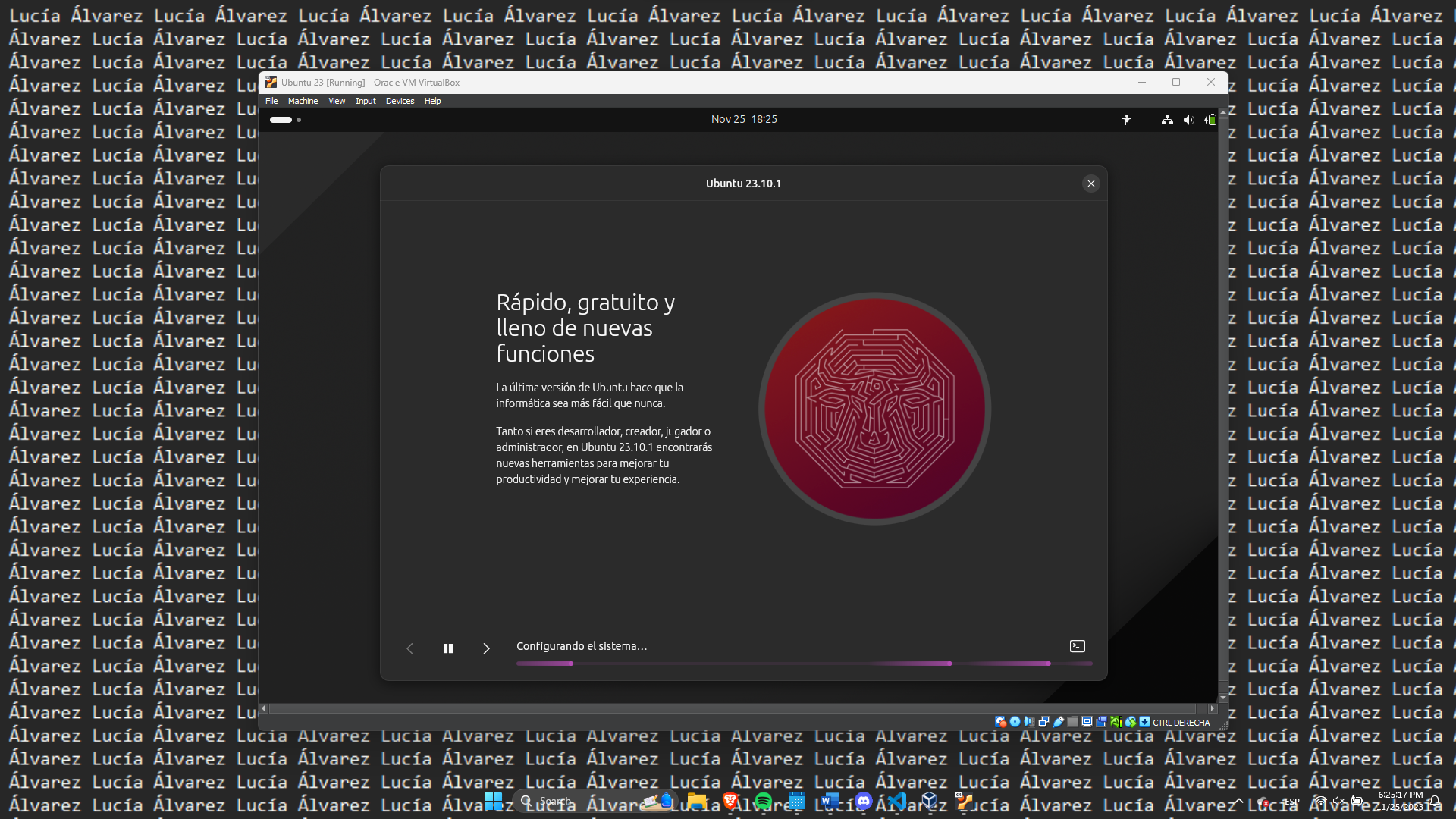The height and width of the screenshot is (819, 1456).
Task: Click the USB devices status icon
Action: (x=1059, y=722)
